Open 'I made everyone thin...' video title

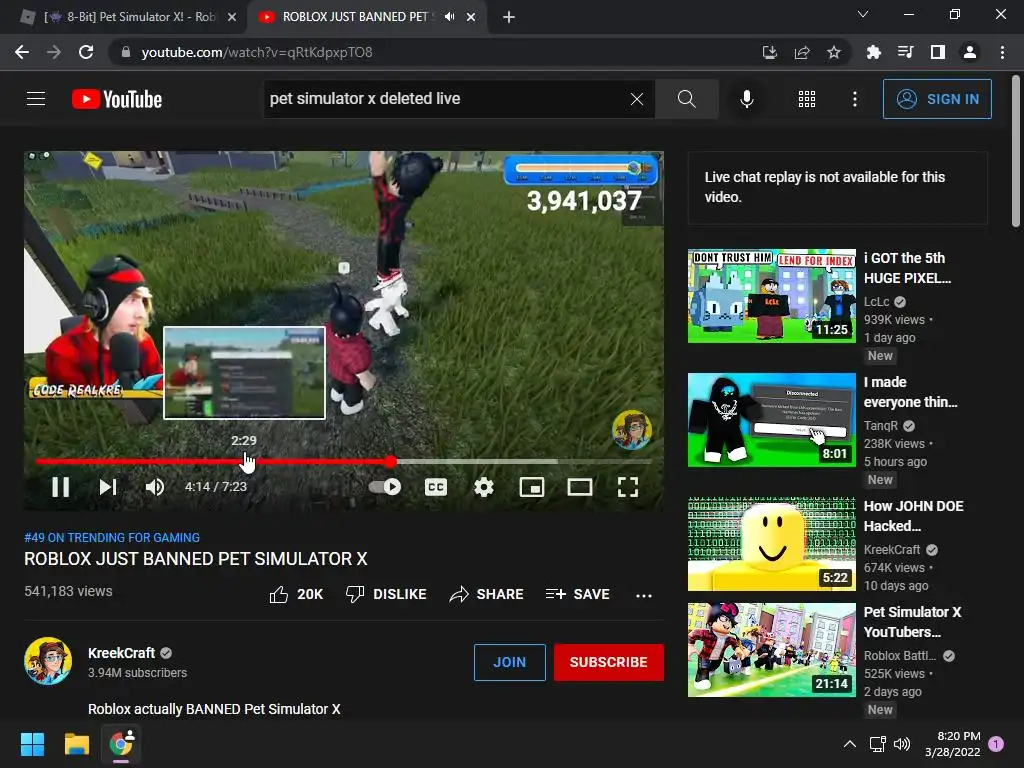click(x=910, y=392)
